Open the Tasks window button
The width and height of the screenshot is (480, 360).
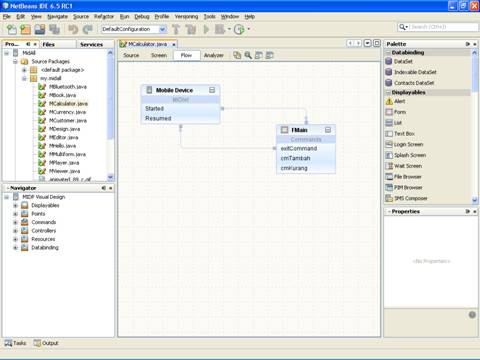tap(15, 343)
